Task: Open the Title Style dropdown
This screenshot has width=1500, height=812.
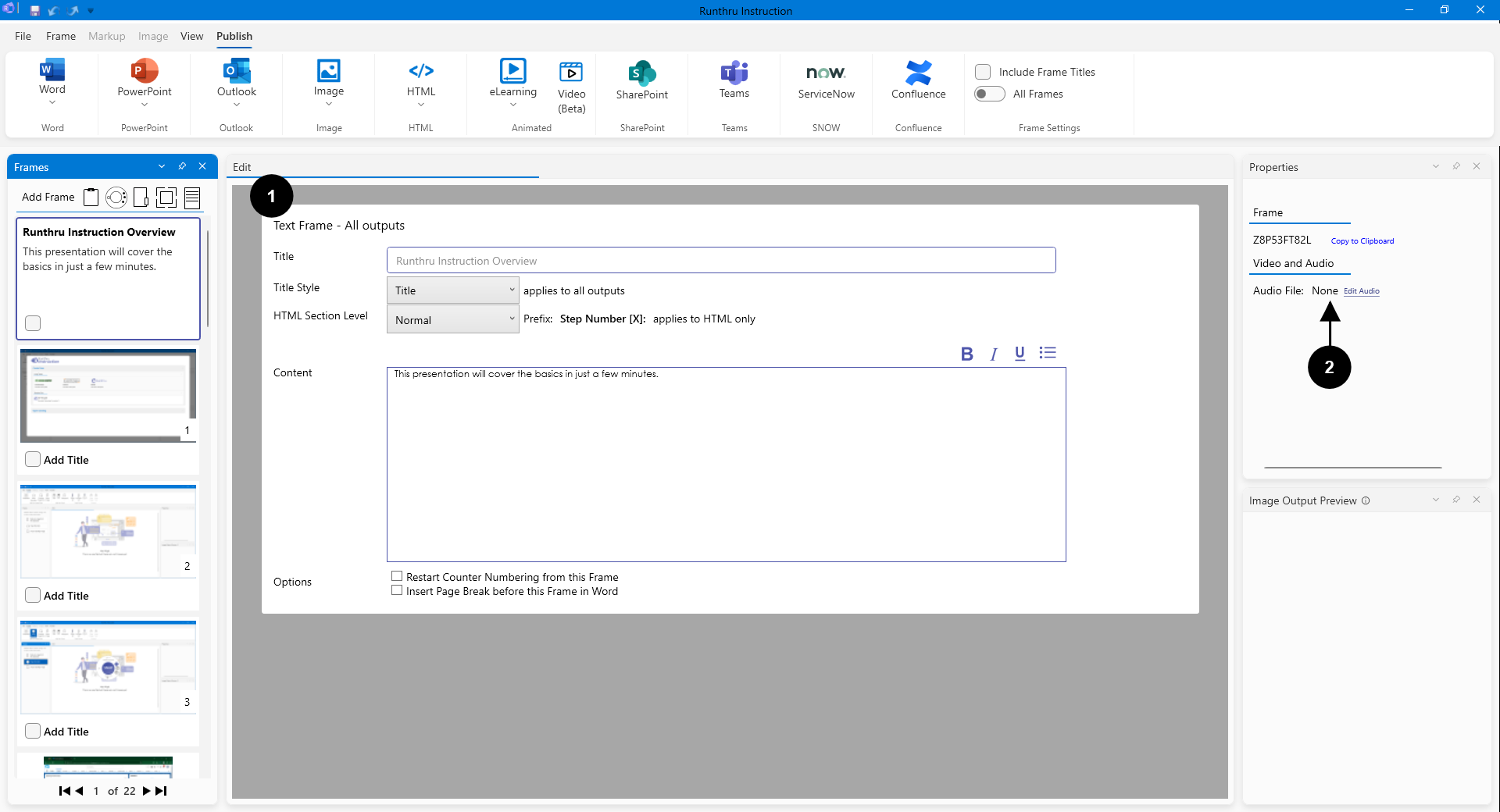Action: click(452, 290)
